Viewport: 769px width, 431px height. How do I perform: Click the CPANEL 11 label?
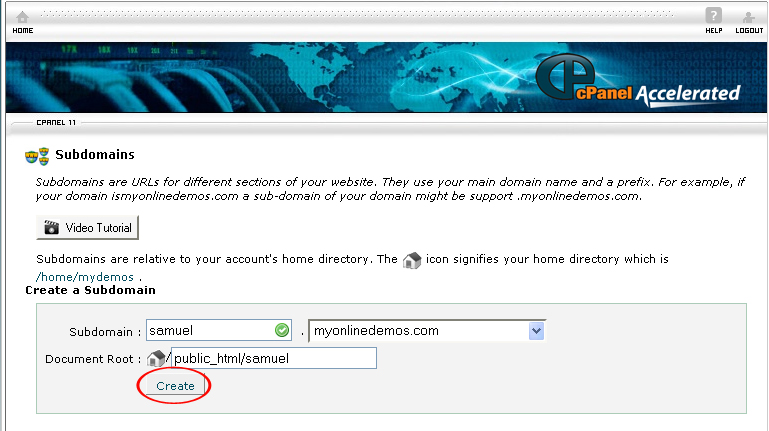[56, 123]
